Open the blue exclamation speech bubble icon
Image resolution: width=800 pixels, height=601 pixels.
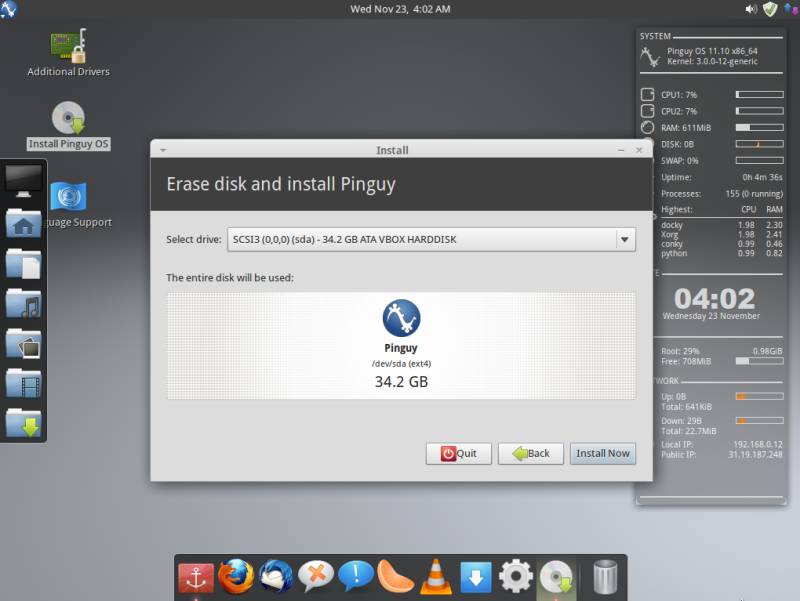pyautogui.click(x=356, y=575)
